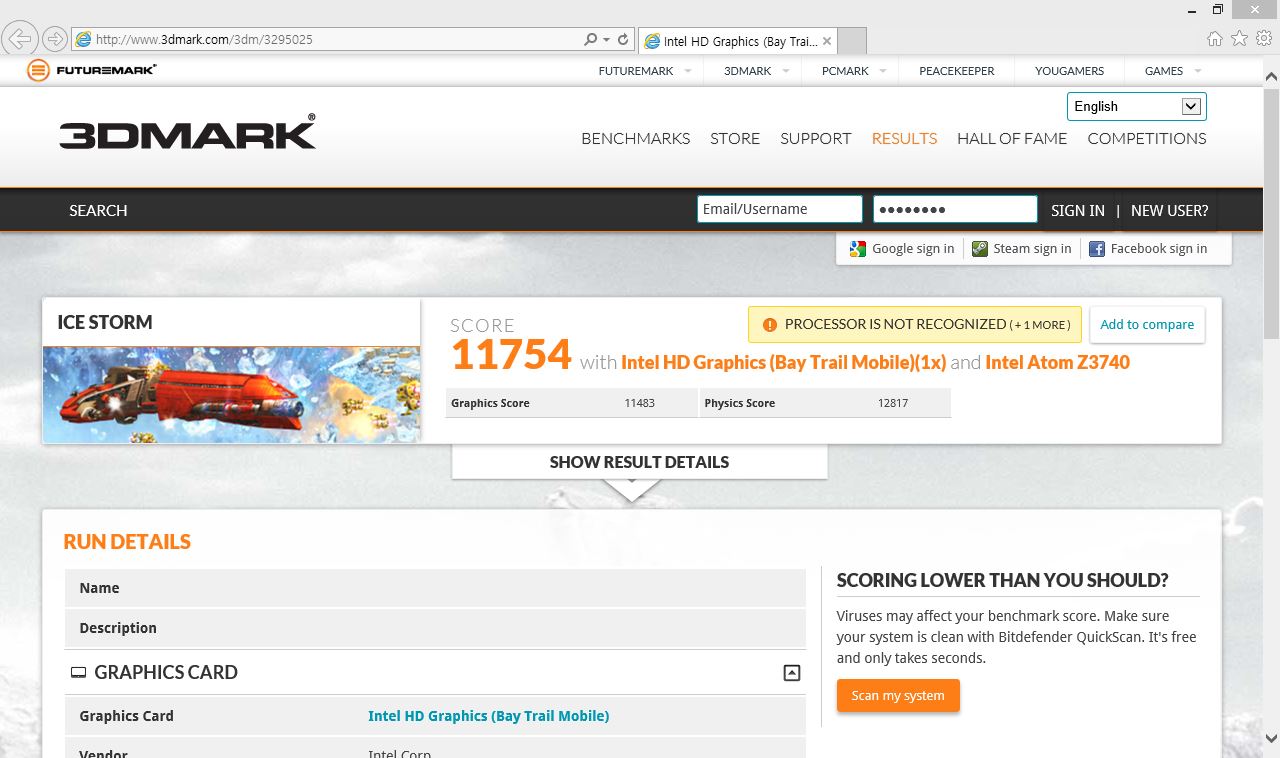Click Show Result Details expander

(639, 462)
